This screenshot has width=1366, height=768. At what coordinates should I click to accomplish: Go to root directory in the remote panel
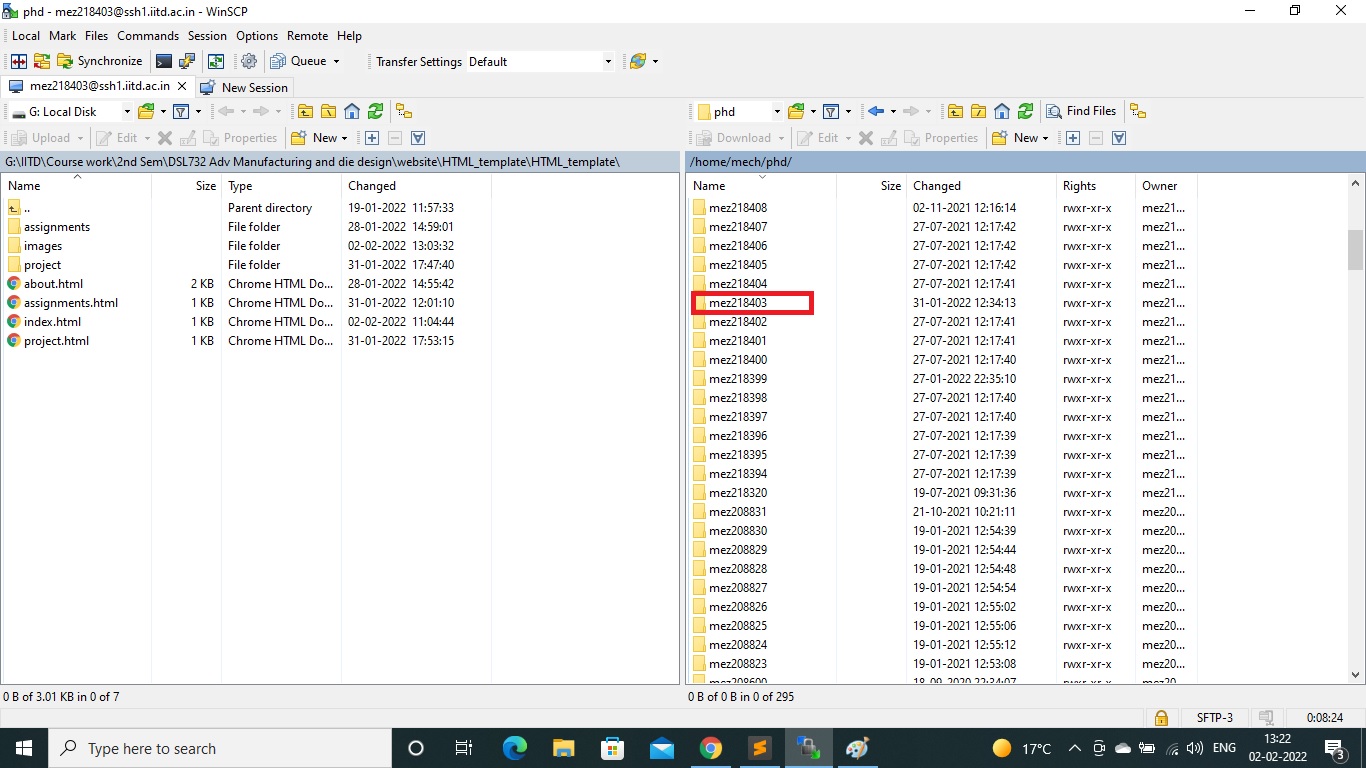978,111
